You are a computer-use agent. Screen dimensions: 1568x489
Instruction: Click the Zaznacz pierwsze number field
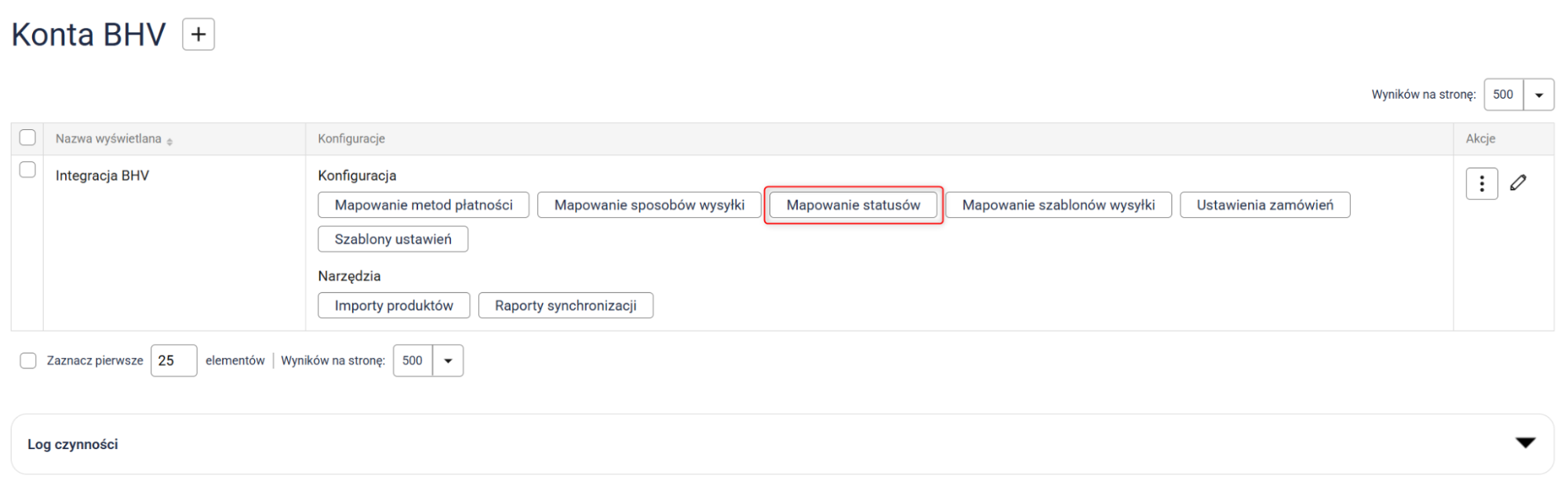[x=173, y=360]
